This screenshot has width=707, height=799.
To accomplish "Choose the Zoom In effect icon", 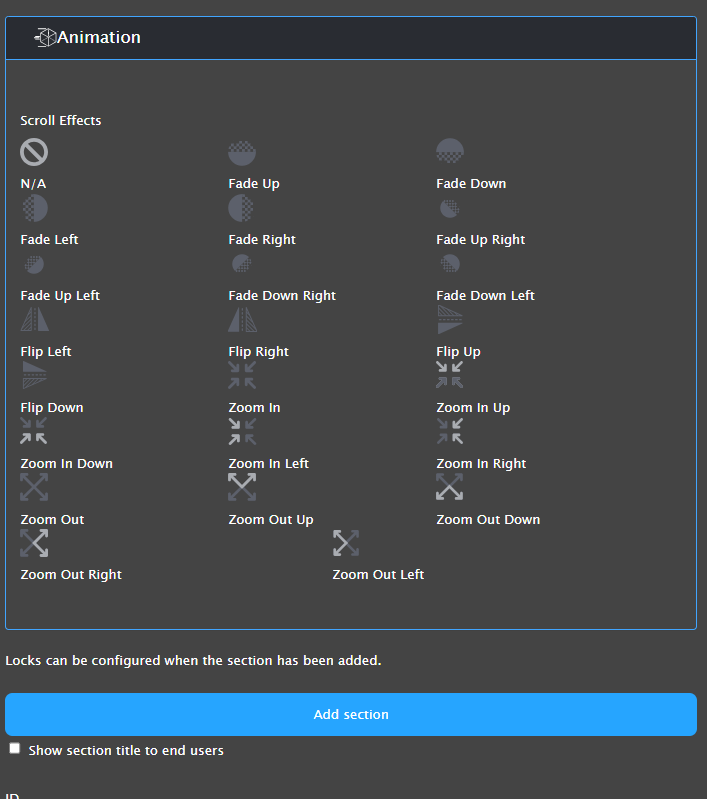I will (242, 375).
